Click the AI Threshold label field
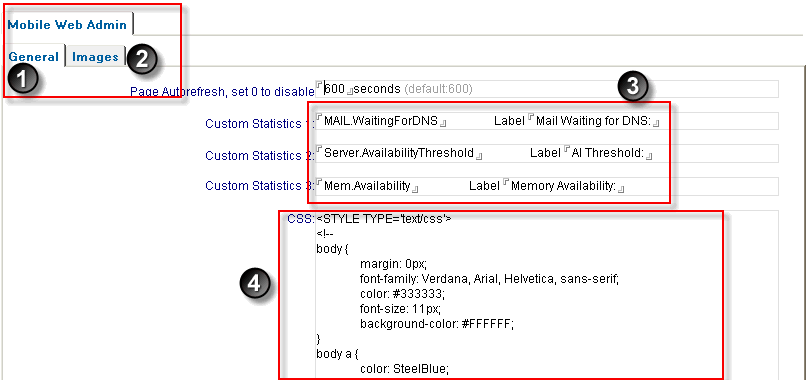 click(608, 153)
